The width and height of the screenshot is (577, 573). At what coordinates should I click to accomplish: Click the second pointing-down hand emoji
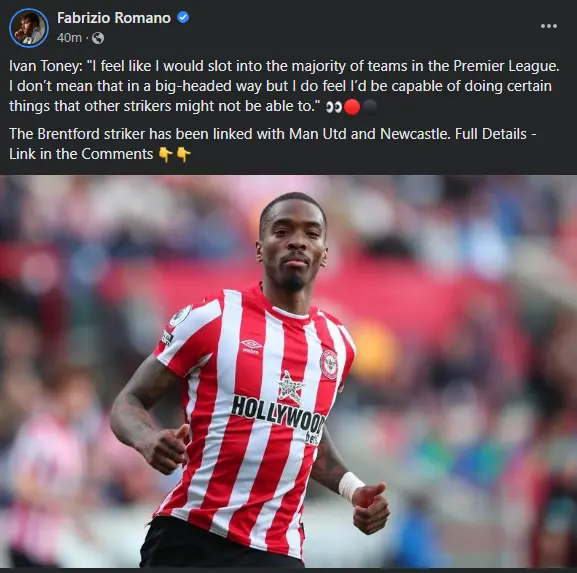pyautogui.click(x=183, y=155)
